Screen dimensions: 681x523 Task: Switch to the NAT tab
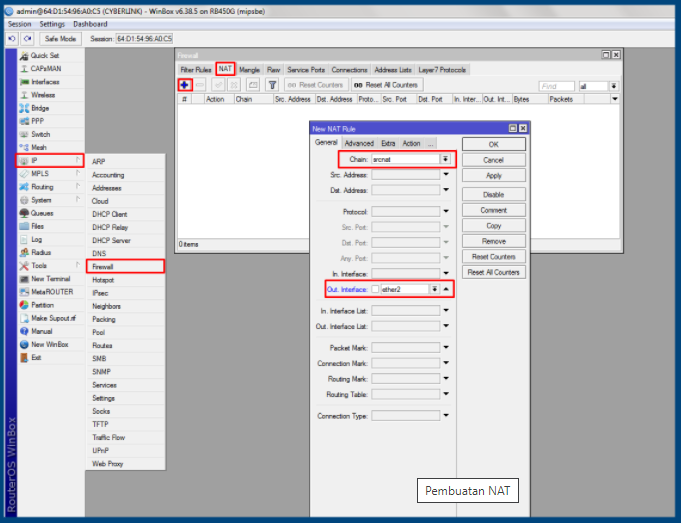click(x=225, y=69)
